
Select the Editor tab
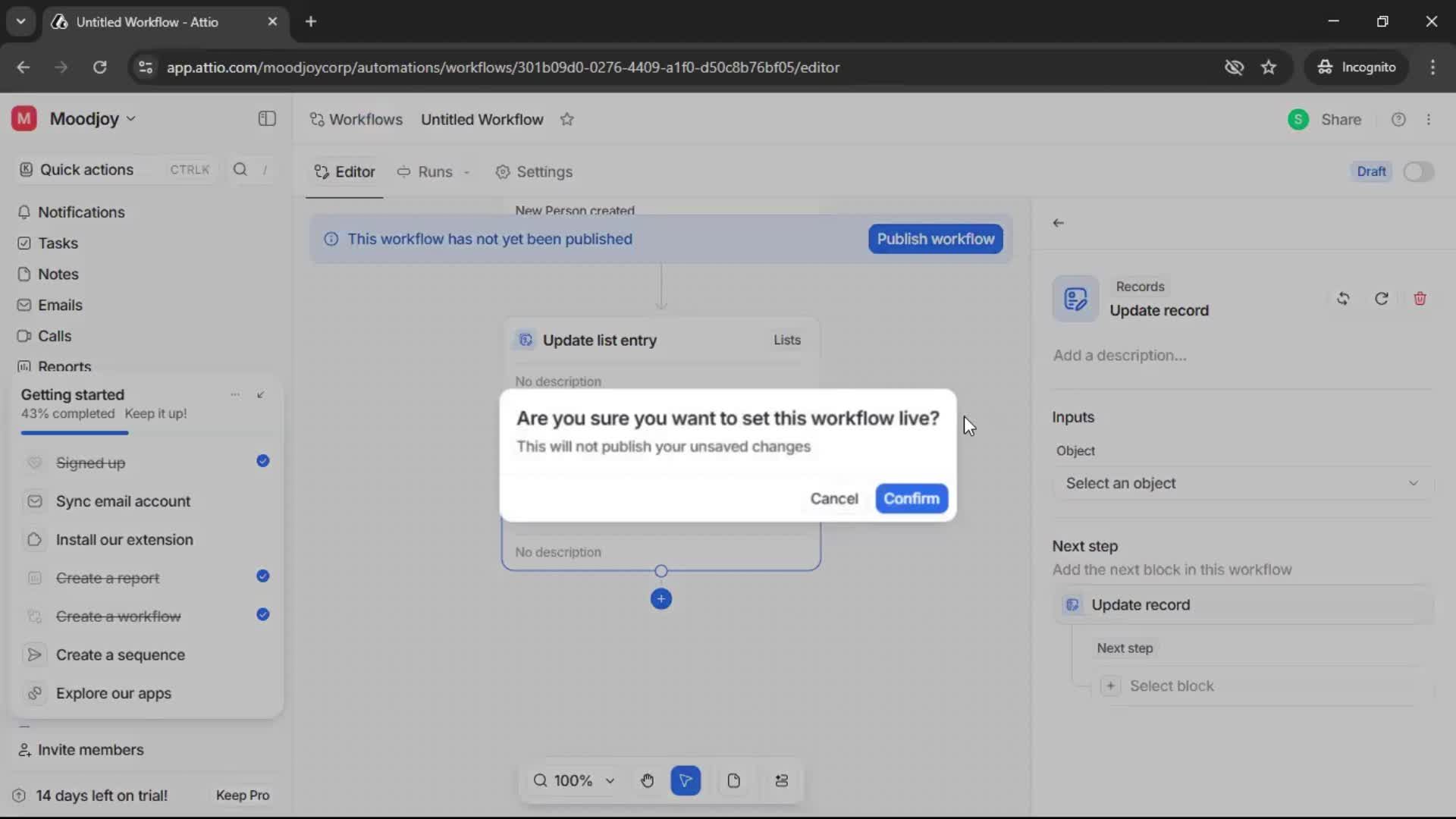pyautogui.click(x=344, y=172)
